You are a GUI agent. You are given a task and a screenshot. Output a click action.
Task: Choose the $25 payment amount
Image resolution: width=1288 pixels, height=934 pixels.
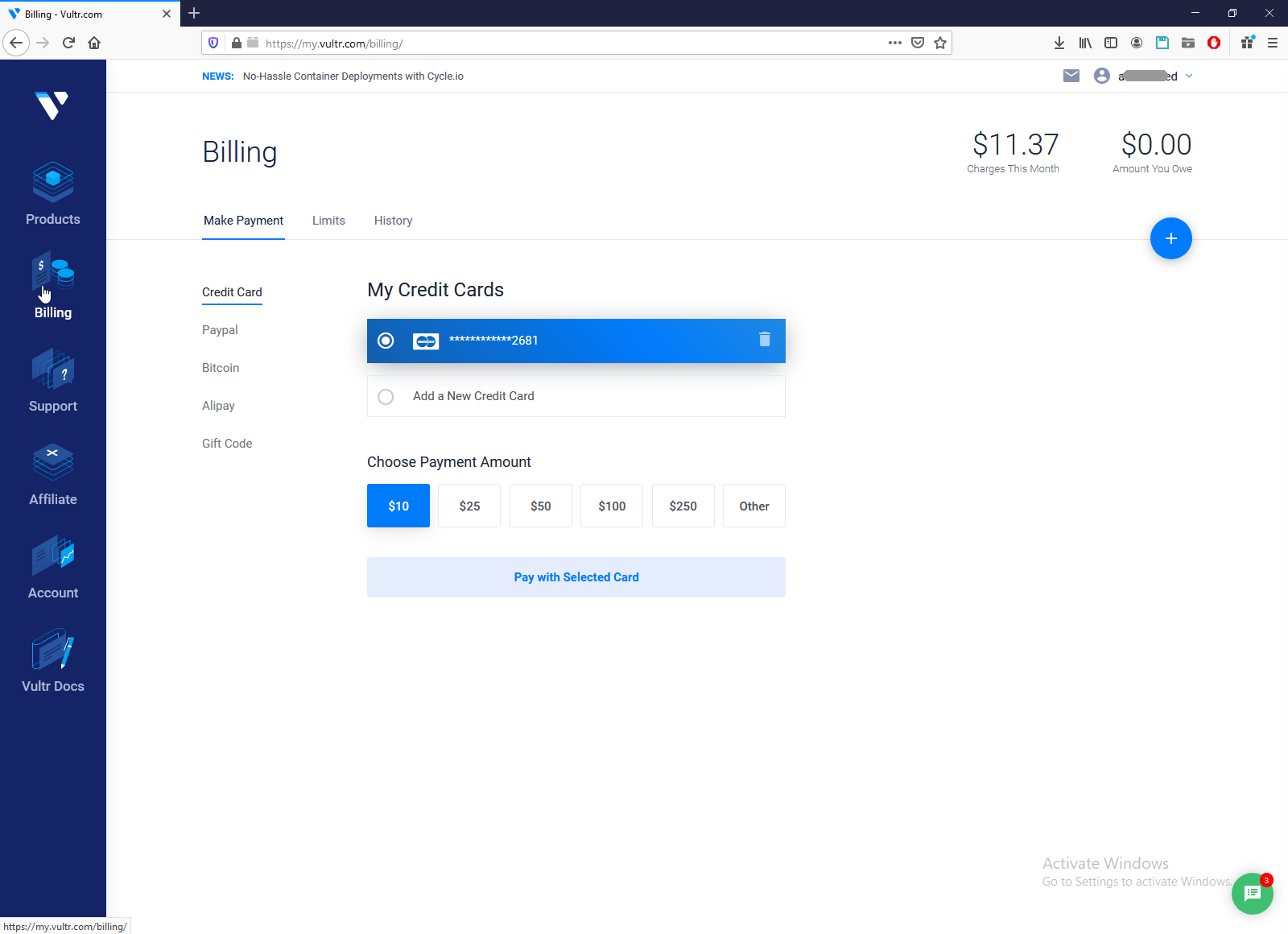coord(469,506)
